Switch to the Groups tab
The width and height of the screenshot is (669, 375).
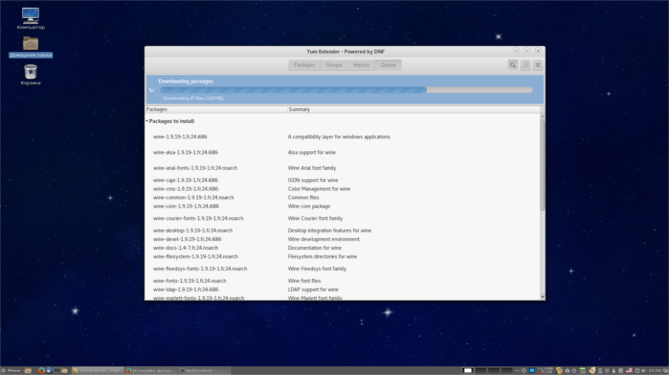334,65
